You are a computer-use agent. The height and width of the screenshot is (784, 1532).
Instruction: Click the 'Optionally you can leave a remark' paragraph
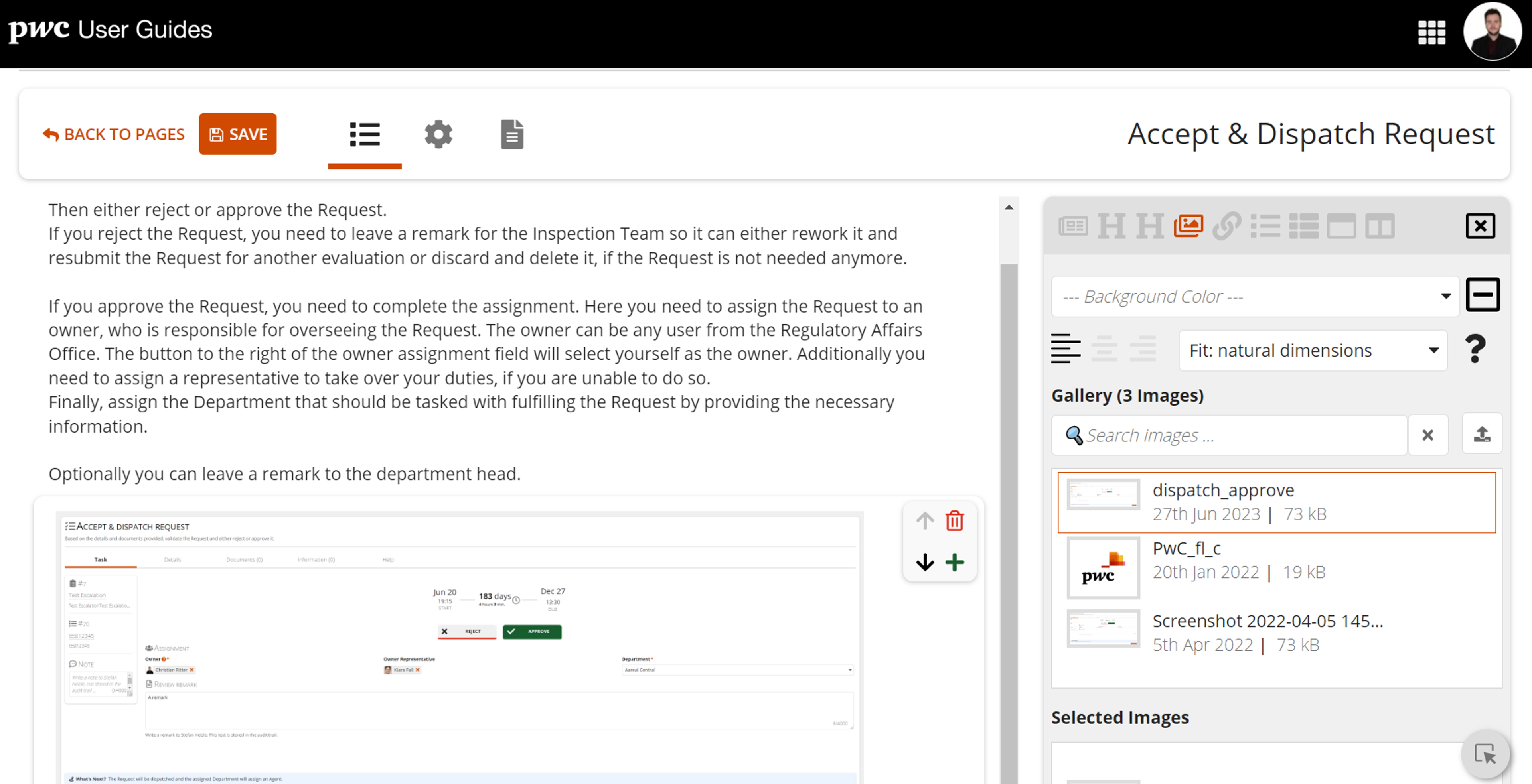pos(284,474)
